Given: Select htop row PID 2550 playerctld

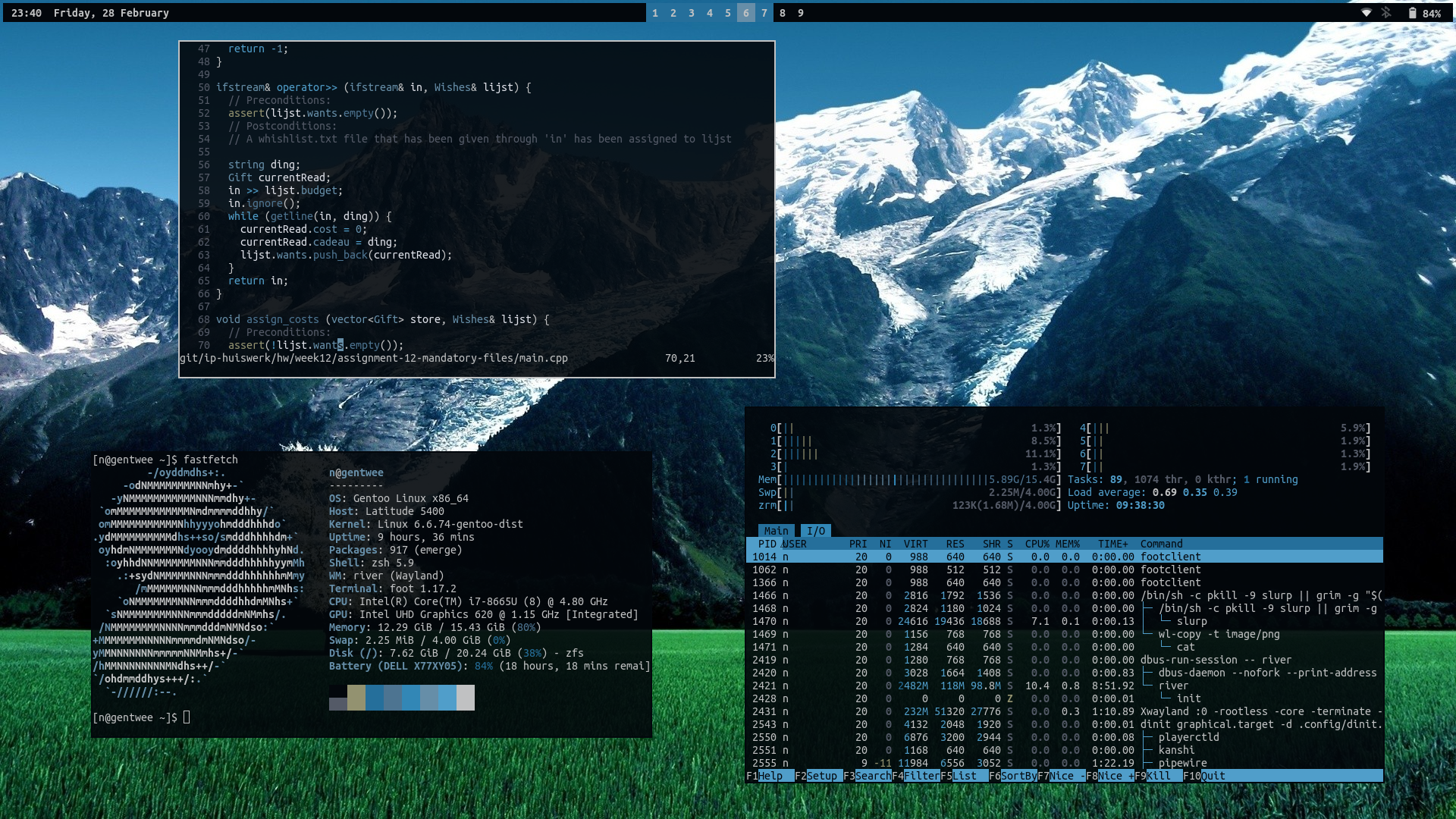Looking at the screenshot, I should (1065, 737).
